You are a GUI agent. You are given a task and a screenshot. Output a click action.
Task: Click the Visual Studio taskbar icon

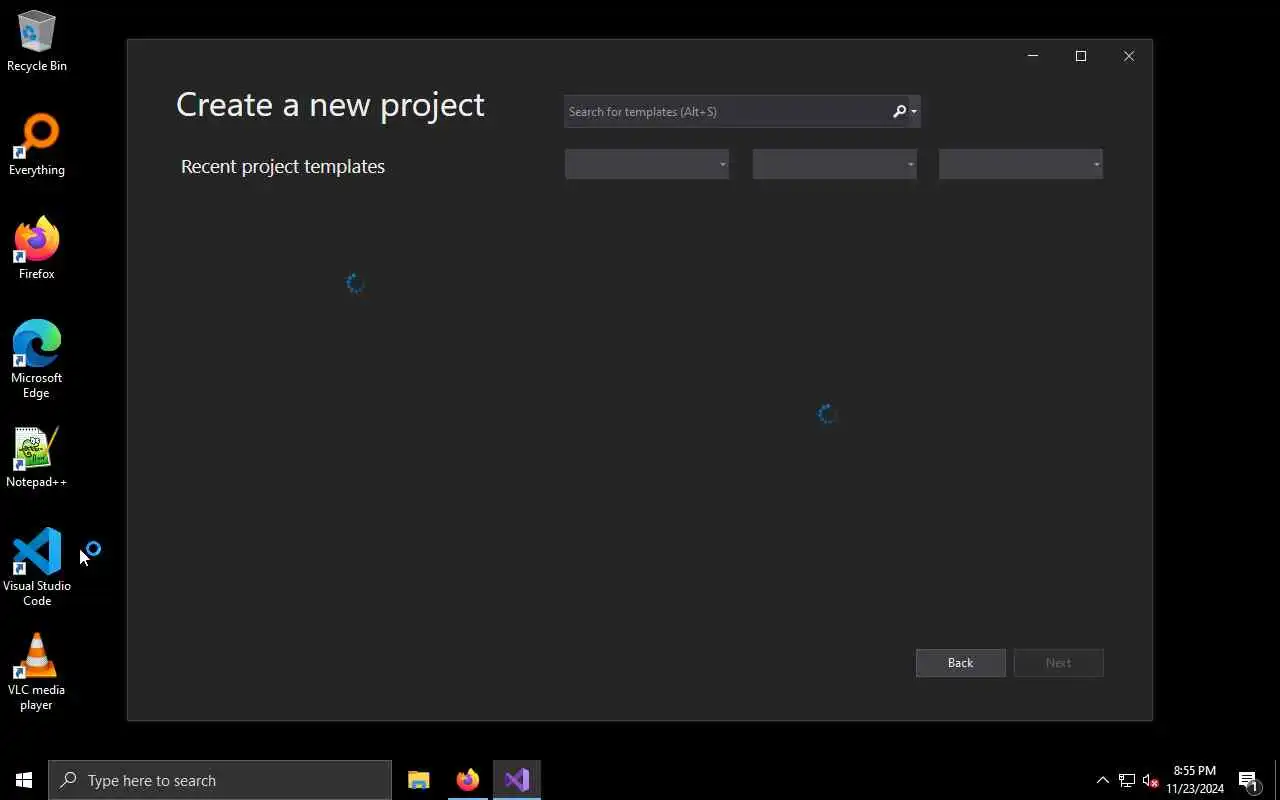click(517, 780)
